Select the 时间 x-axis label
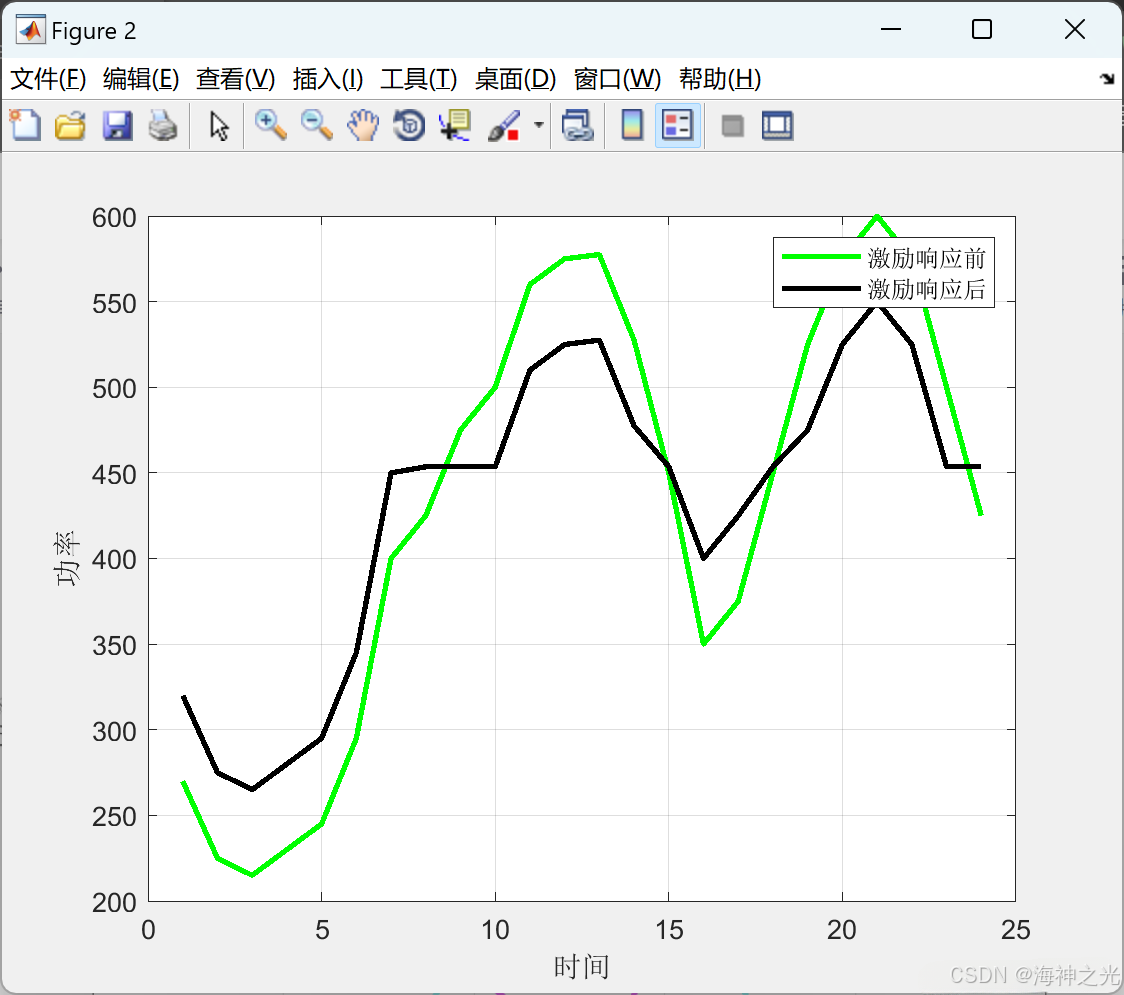This screenshot has width=1124, height=995. pyautogui.click(x=581, y=967)
